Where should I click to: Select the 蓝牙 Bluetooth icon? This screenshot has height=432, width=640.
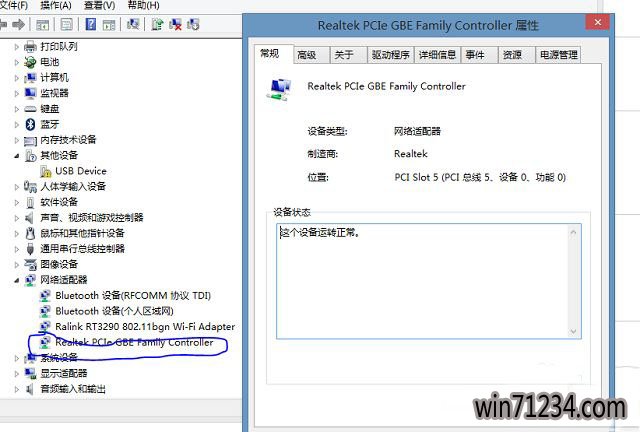(x=30, y=124)
